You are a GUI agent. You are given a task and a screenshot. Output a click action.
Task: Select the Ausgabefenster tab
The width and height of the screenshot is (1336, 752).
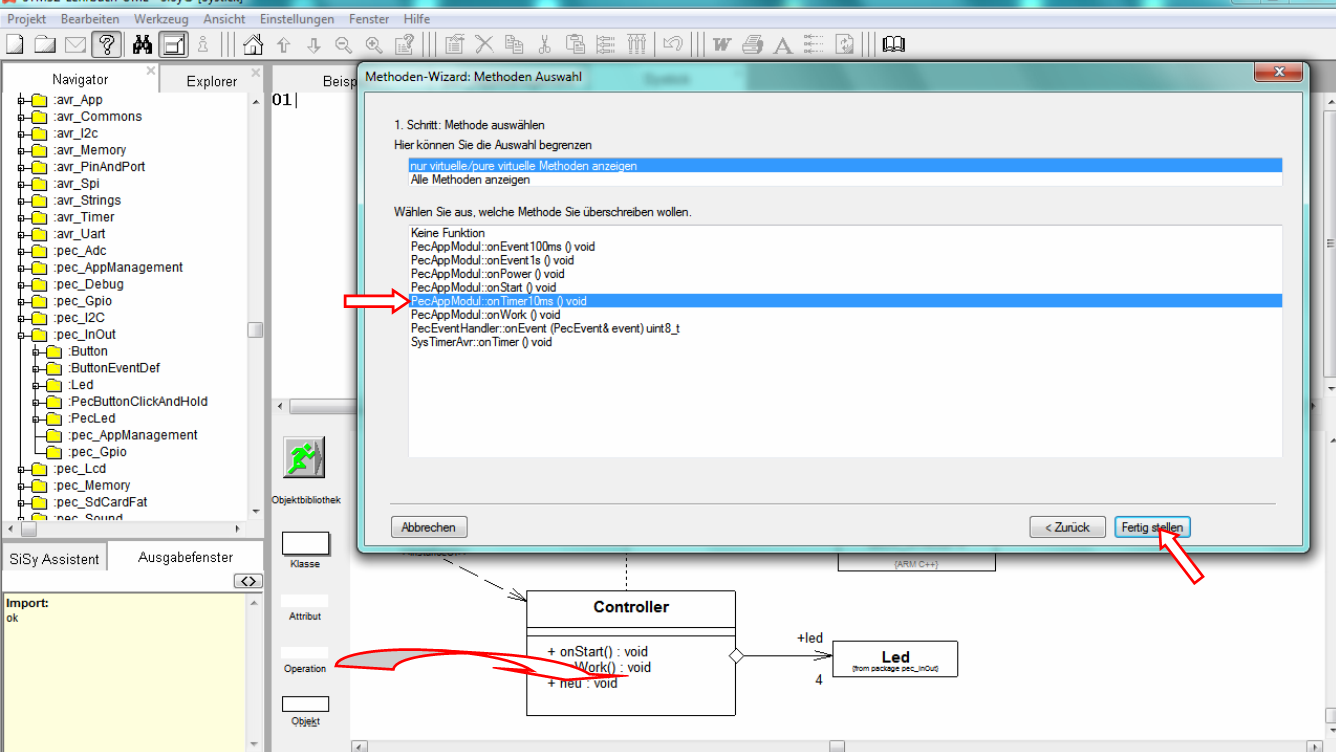pos(185,557)
